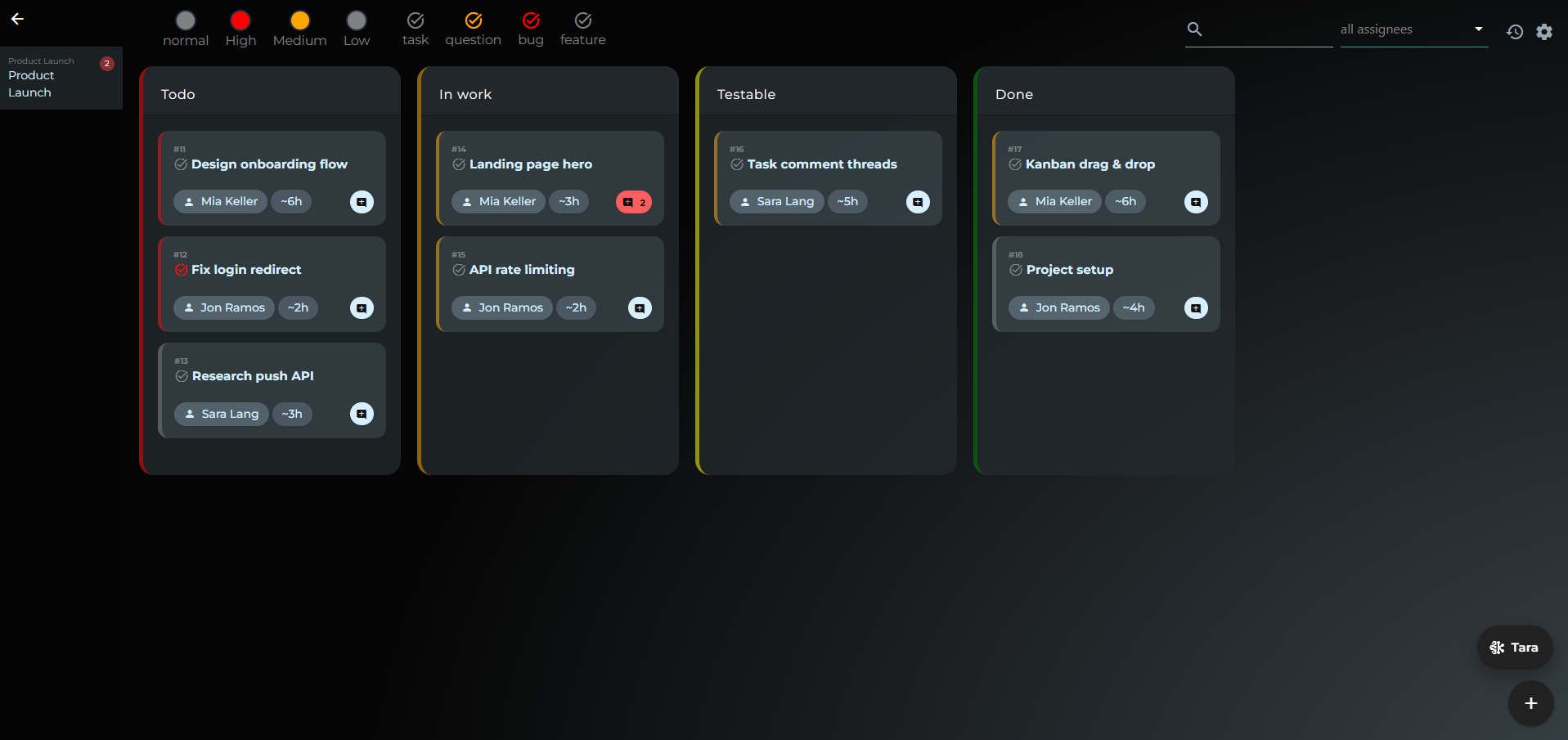Toggle the task type filter

416,29
